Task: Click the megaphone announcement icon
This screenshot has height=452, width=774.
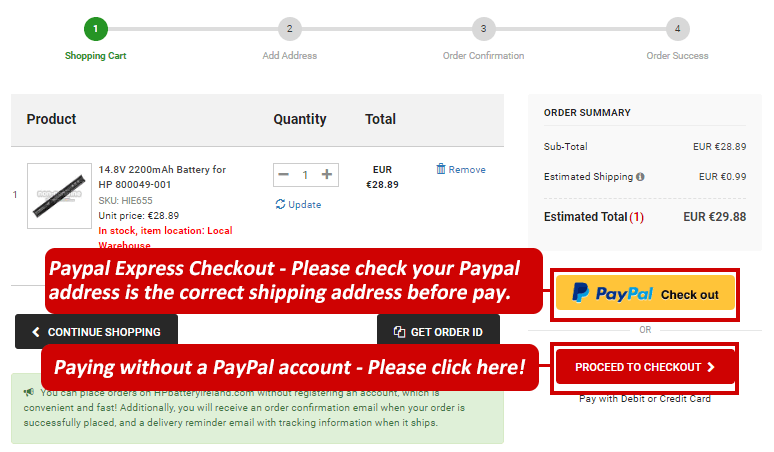Action: pos(29,392)
